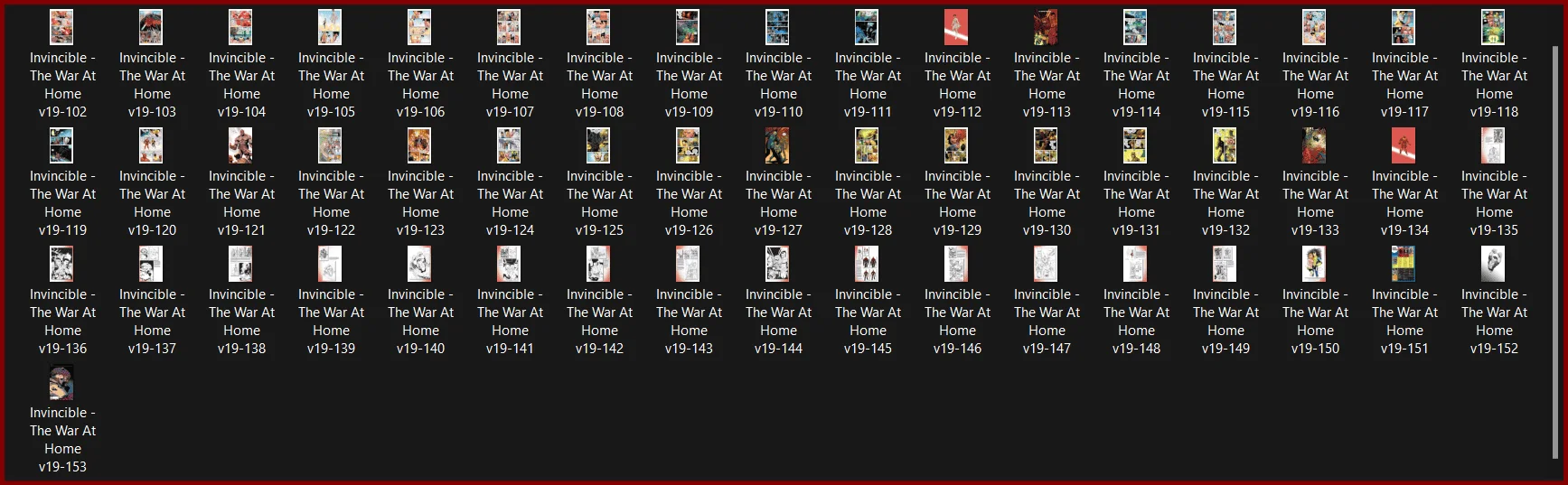The height and width of the screenshot is (485, 1568).
Task: Select the v19-138 image icon
Action: tap(240, 264)
